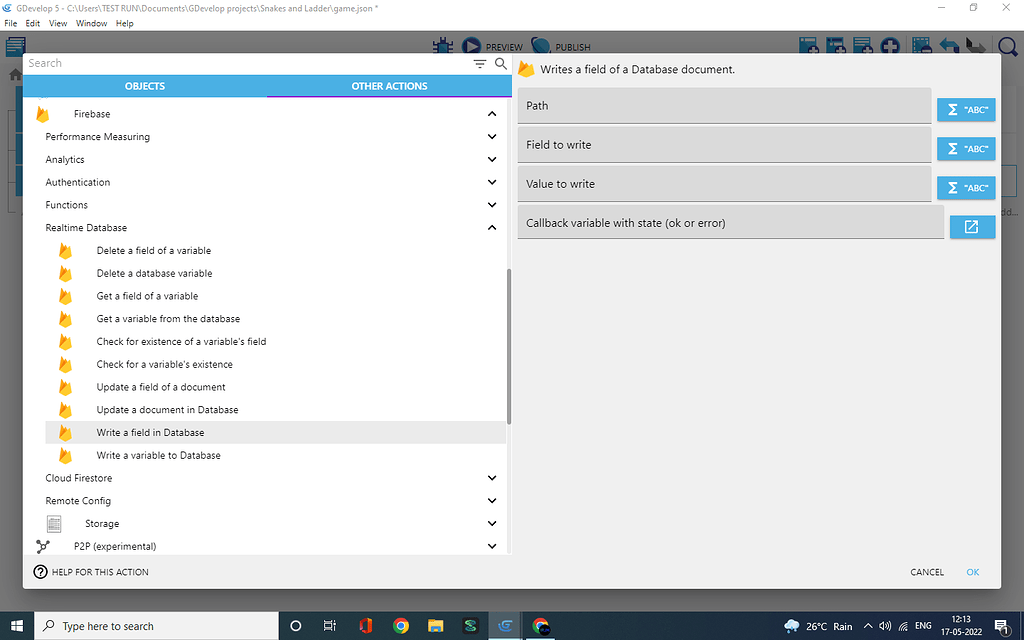Image resolution: width=1024 pixels, height=640 pixels.
Task: Open variable picker for the Callback variable
Action: pos(972,227)
